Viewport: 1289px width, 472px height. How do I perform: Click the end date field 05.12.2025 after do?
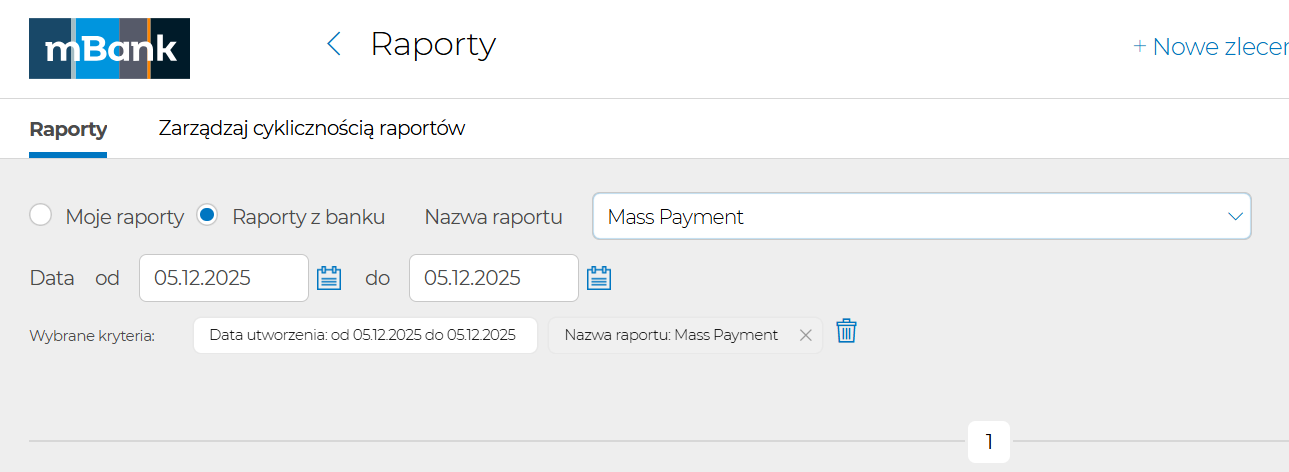[494, 278]
